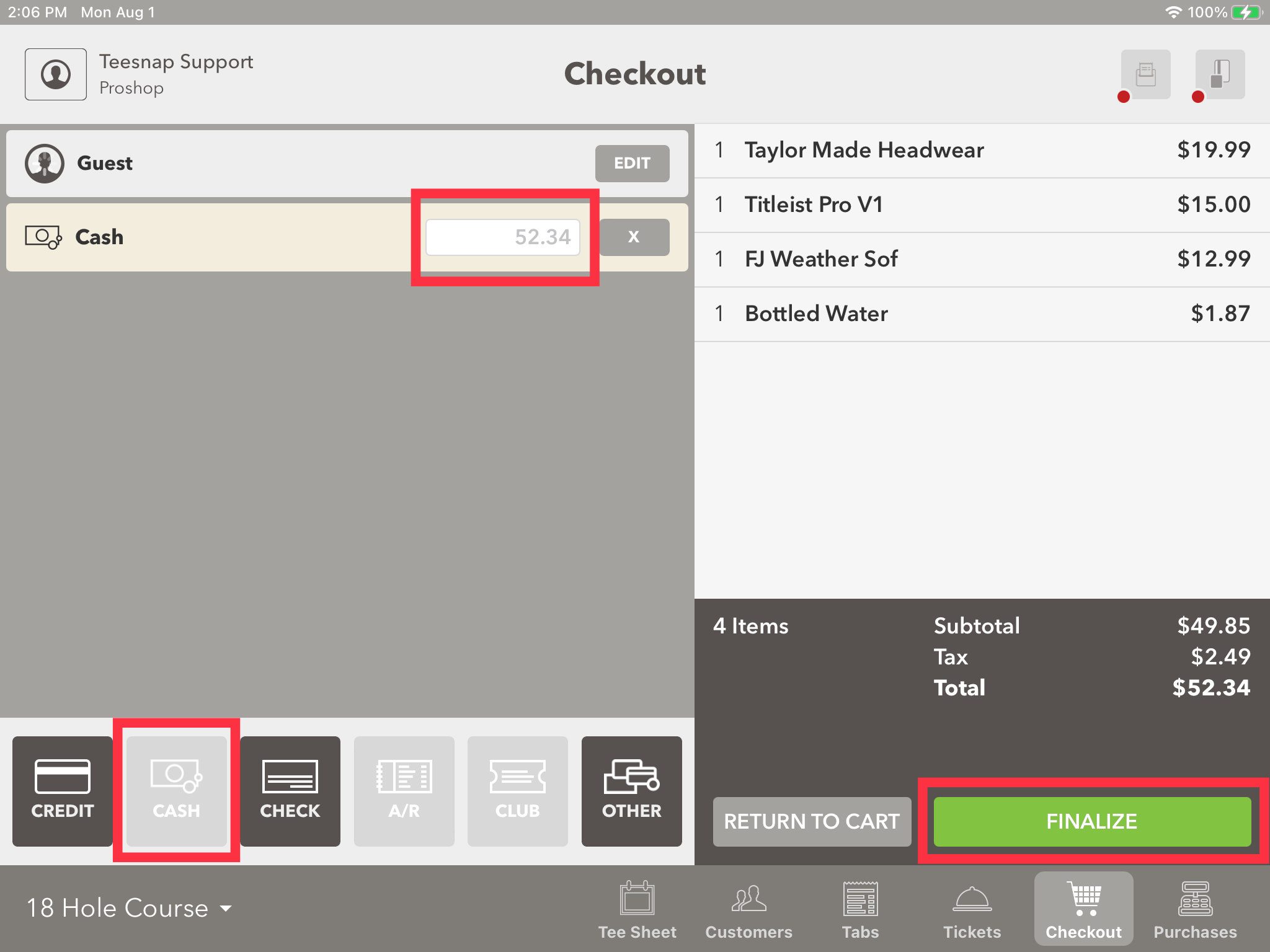The width and height of the screenshot is (1270, 952).
Task: Choose the A/R payment option
Action: (404, 791)
